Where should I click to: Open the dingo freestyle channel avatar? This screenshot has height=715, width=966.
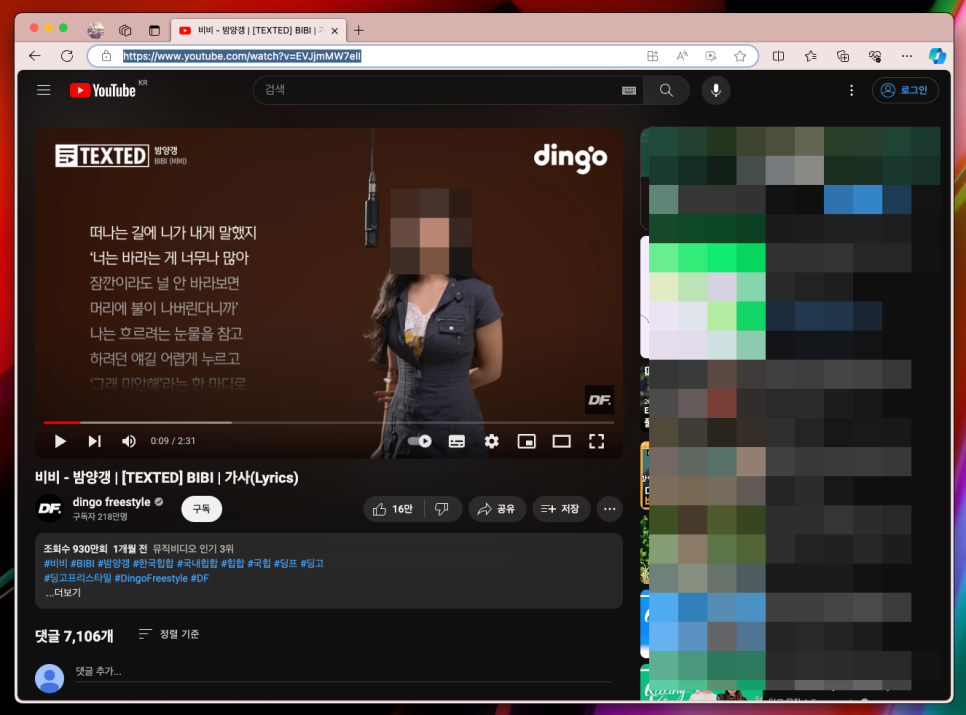[49, 509]
